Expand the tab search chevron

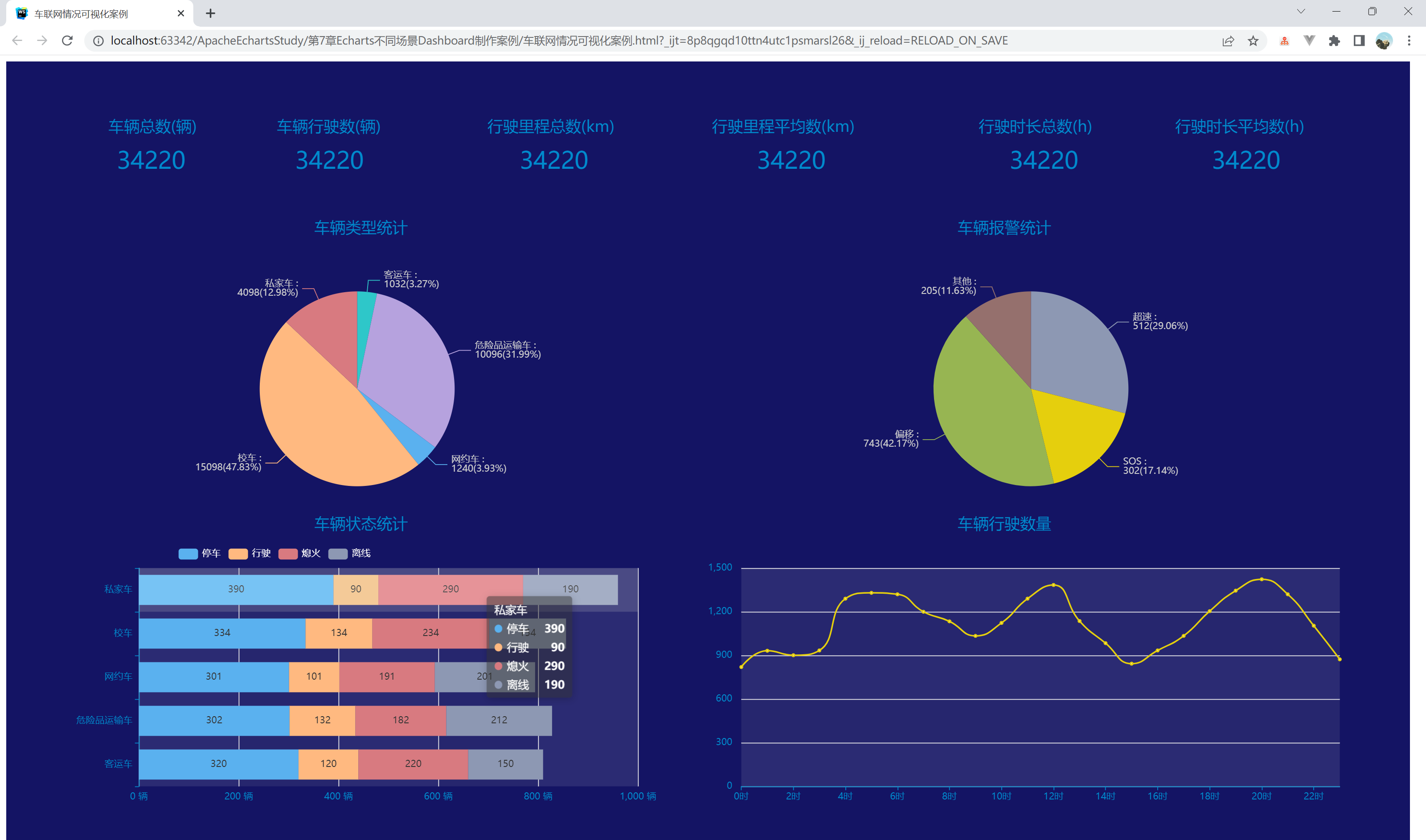coord(1301,12)
